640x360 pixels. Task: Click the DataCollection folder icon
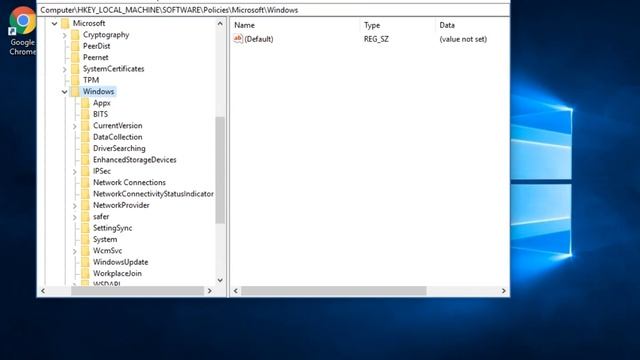pyautogui.click(x=85, y=137)
